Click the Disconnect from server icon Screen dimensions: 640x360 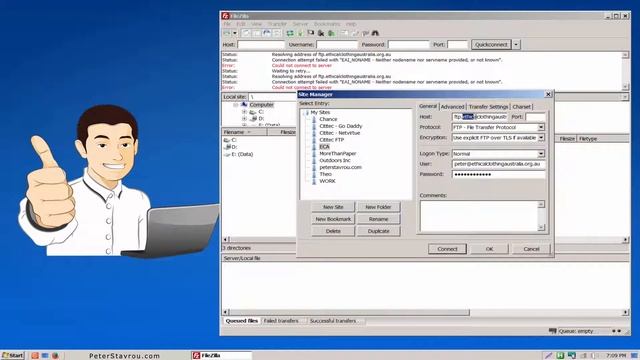[x=321, y=33]
